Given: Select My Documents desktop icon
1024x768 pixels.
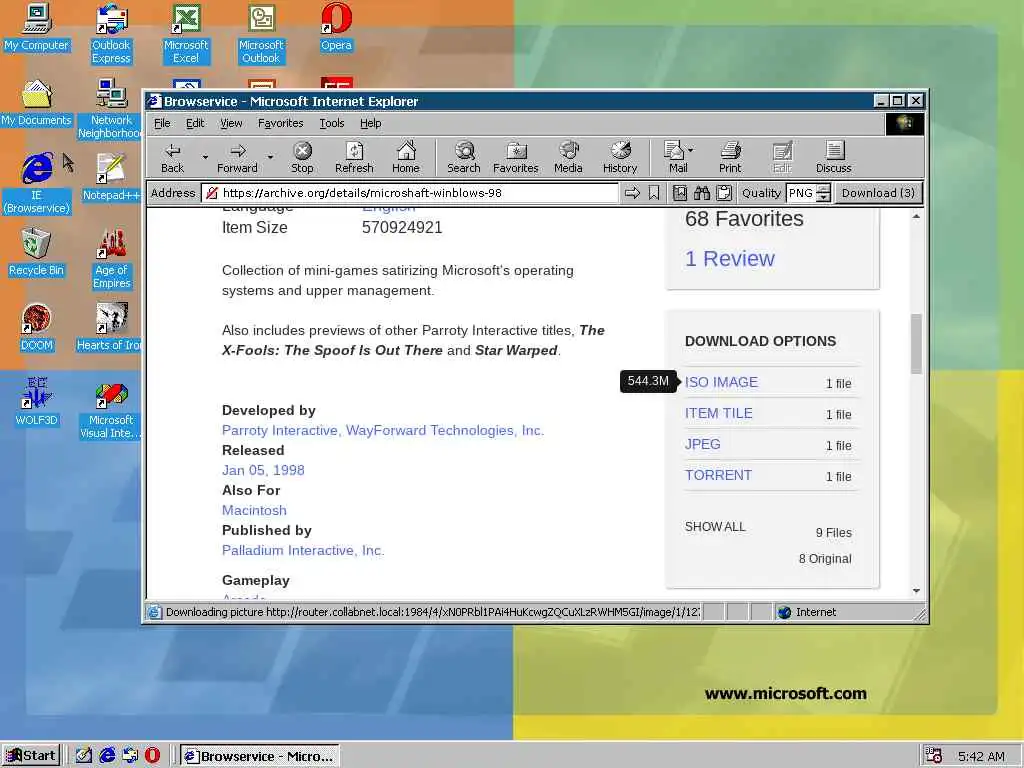Looking at the screenshot, I should coord(36,103).
